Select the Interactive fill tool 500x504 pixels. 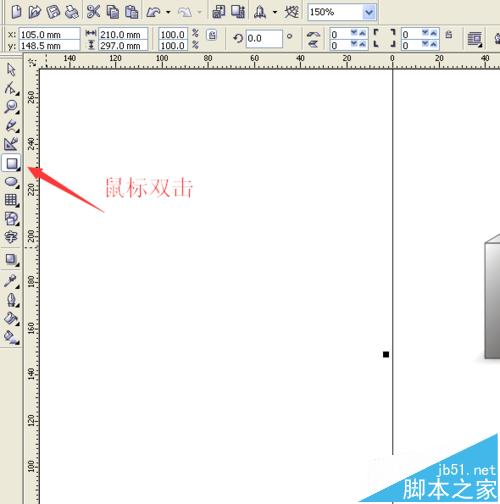click(x=11, y=337)
